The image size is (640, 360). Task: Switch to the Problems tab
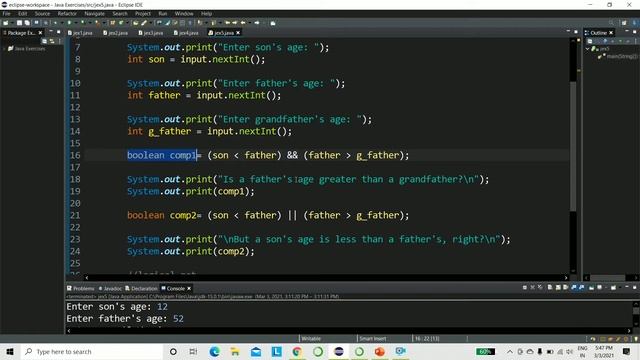pyautogui.click(x=81, y=288)
